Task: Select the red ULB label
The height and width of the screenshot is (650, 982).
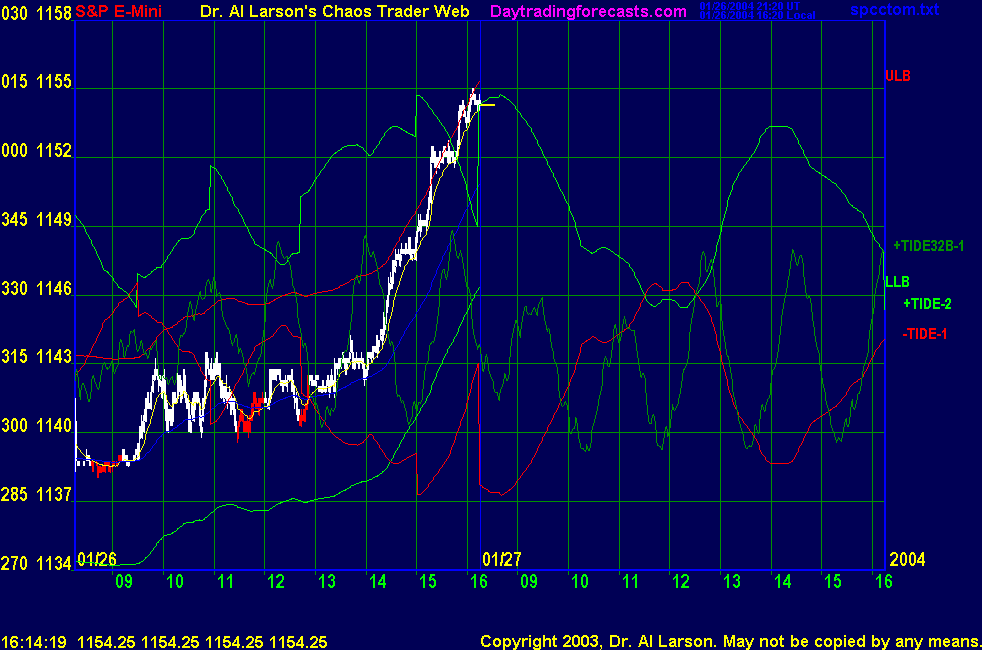Action: click(897, 76)
